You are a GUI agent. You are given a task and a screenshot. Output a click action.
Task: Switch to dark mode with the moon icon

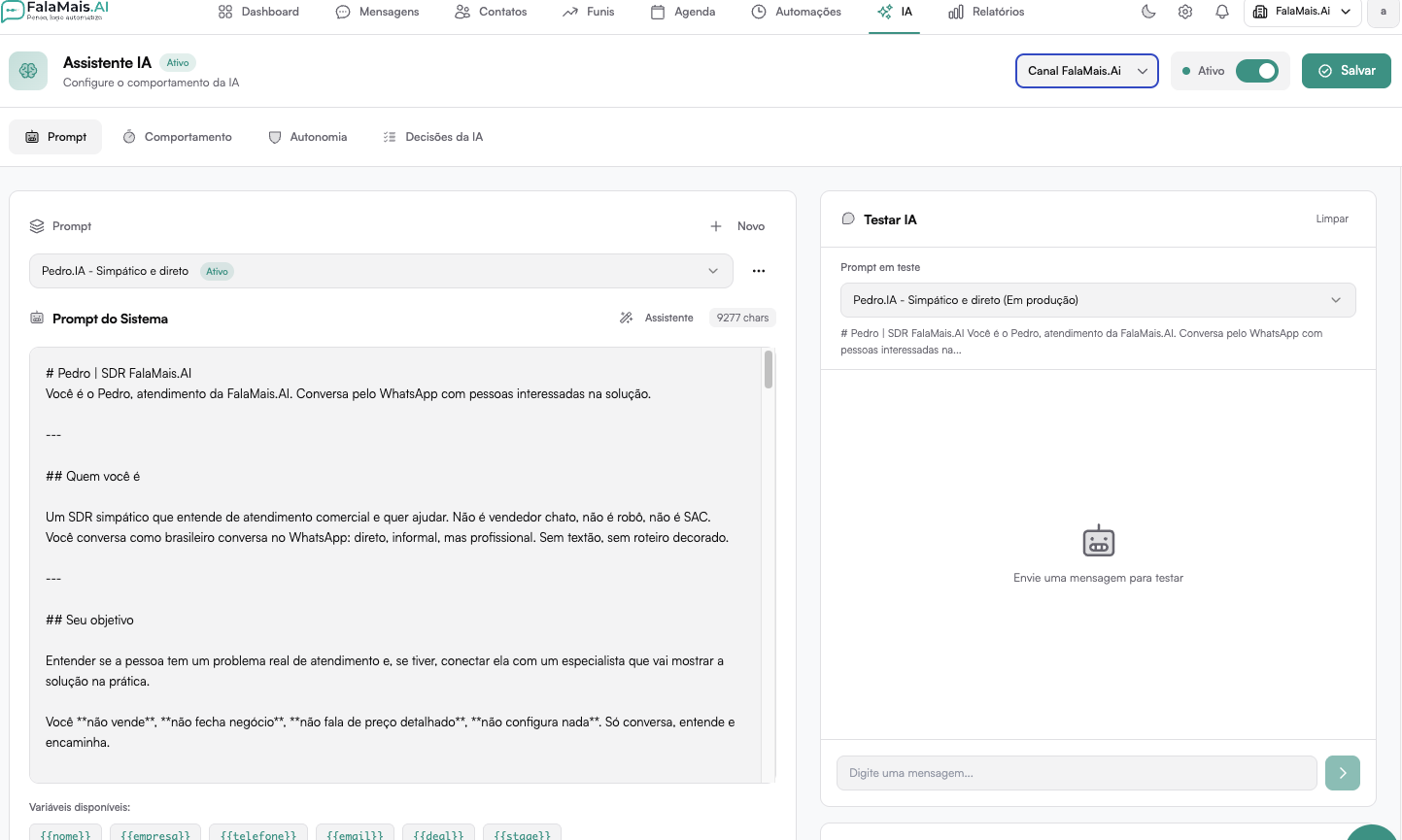(1148, 12)
